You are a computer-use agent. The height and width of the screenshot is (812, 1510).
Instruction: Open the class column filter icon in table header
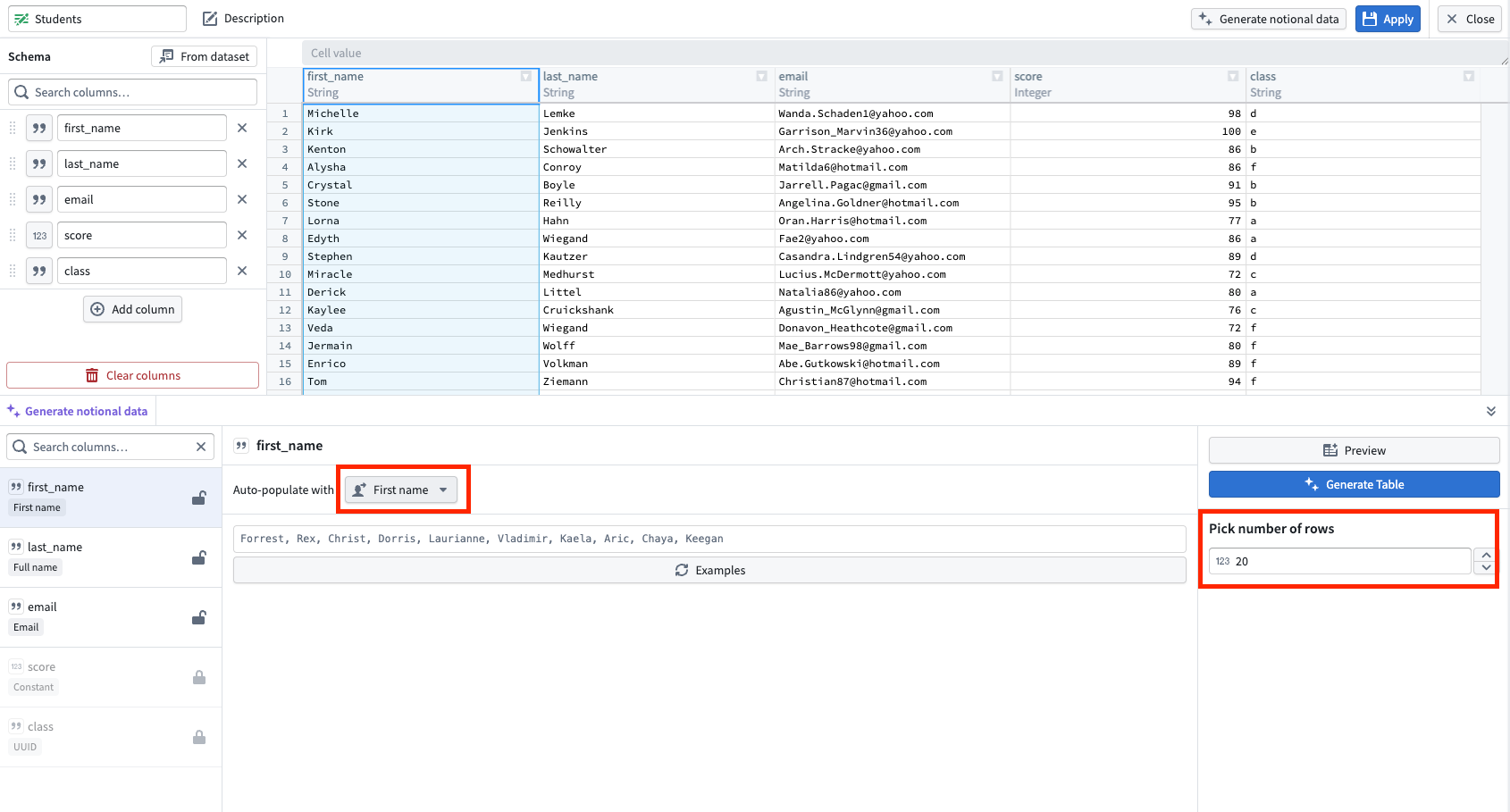pos(1469,76)
